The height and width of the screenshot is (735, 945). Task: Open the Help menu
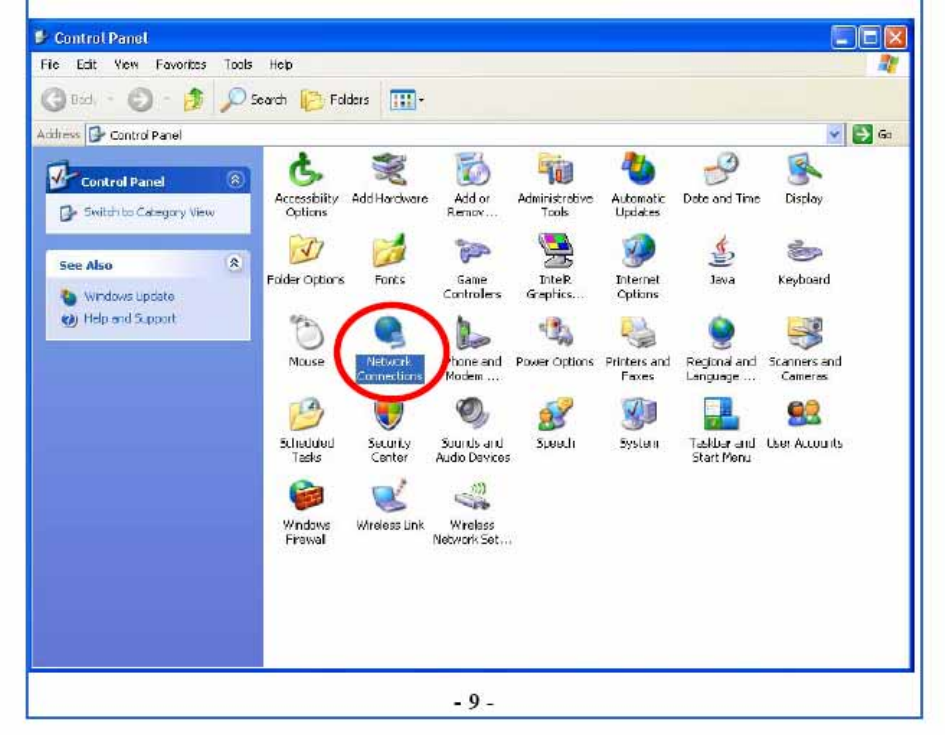pyautogui.click(x=281, y=64)
